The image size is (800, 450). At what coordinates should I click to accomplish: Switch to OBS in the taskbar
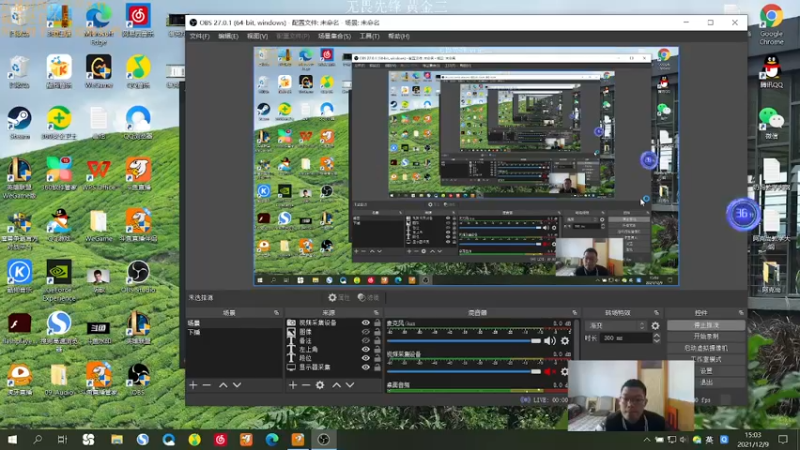(x=323, y=439)
